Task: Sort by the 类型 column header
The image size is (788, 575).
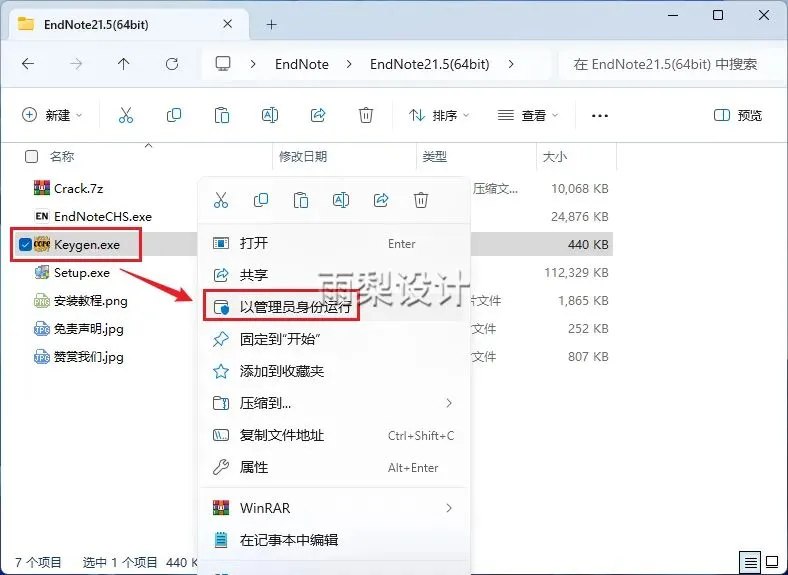Action: [x=435, y=156]
